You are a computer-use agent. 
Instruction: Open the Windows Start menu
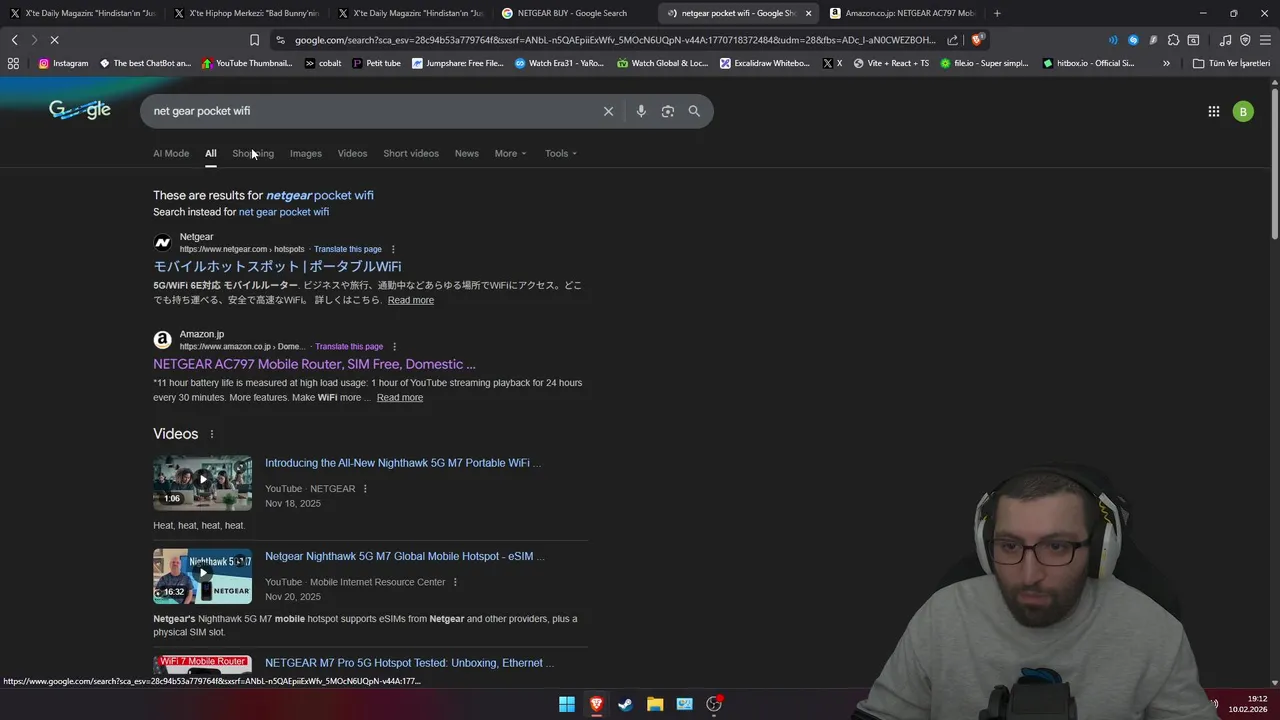567,704
